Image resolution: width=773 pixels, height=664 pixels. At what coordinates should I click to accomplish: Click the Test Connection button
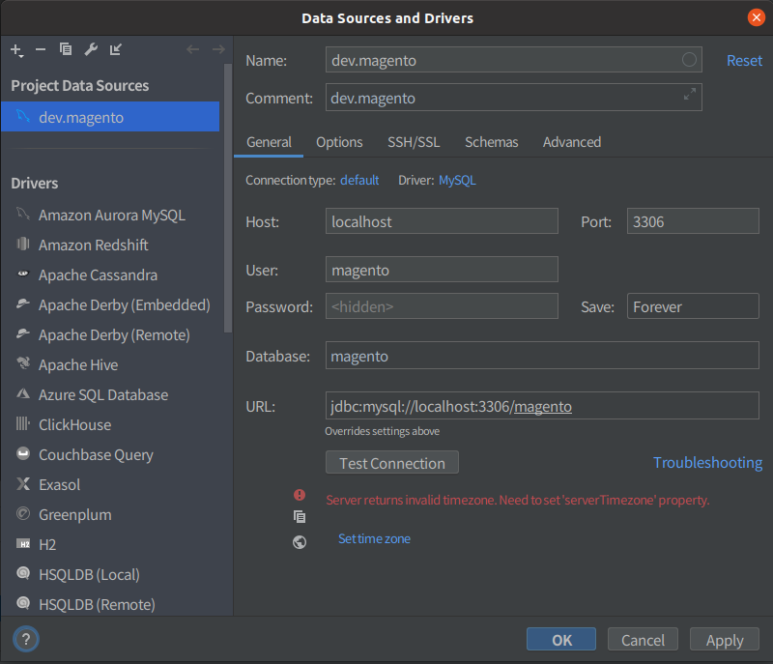tap(392, 462)
